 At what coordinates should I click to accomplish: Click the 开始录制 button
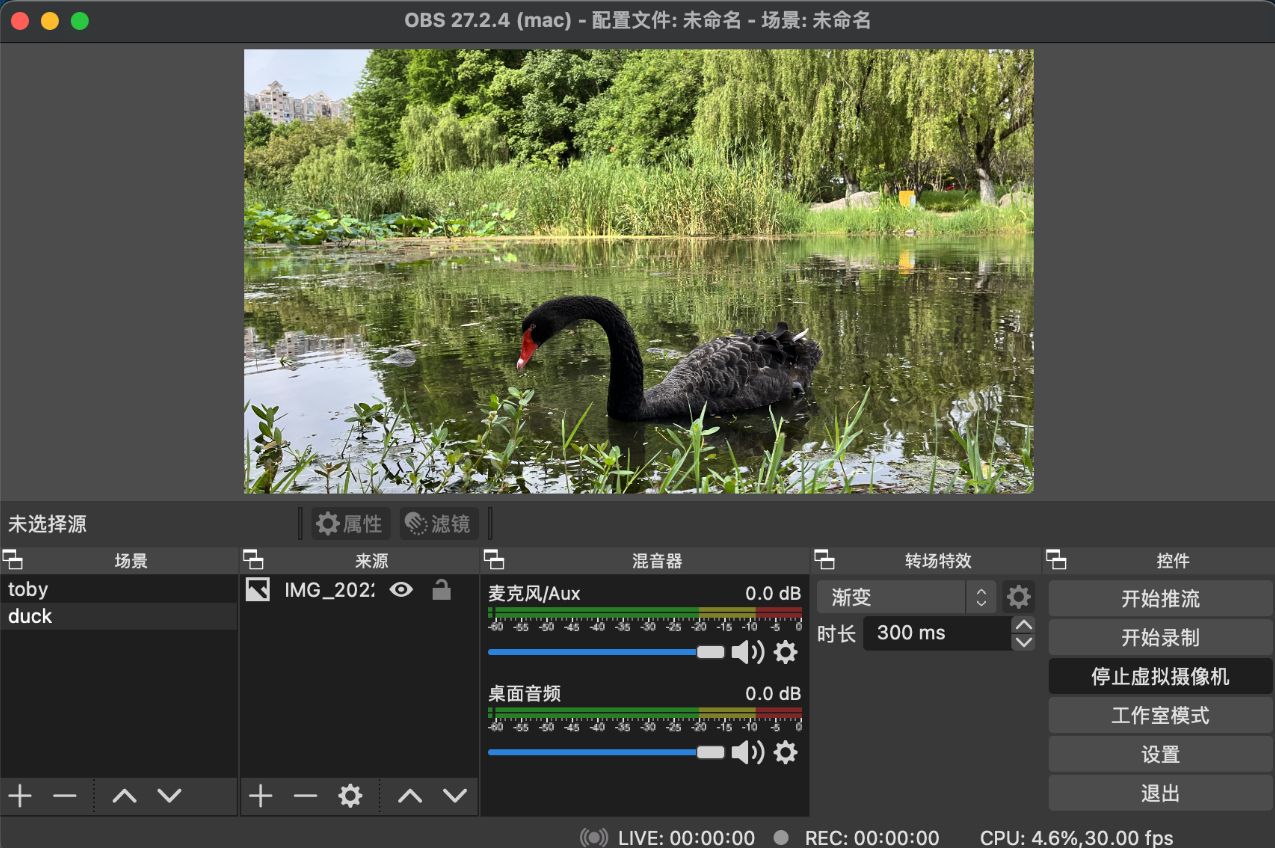point(1160,638)
